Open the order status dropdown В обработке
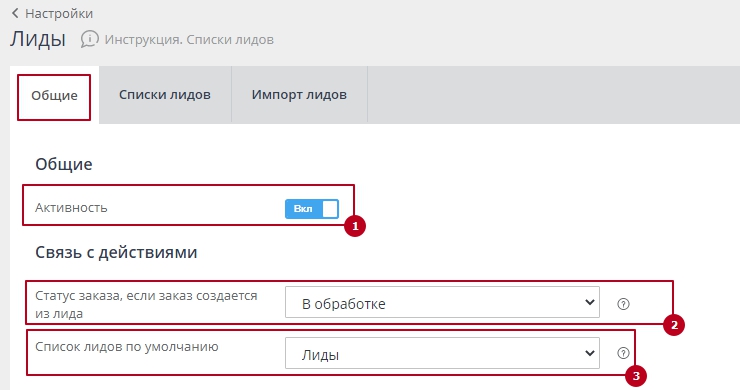The image size is (740, 390). (442, 302)
